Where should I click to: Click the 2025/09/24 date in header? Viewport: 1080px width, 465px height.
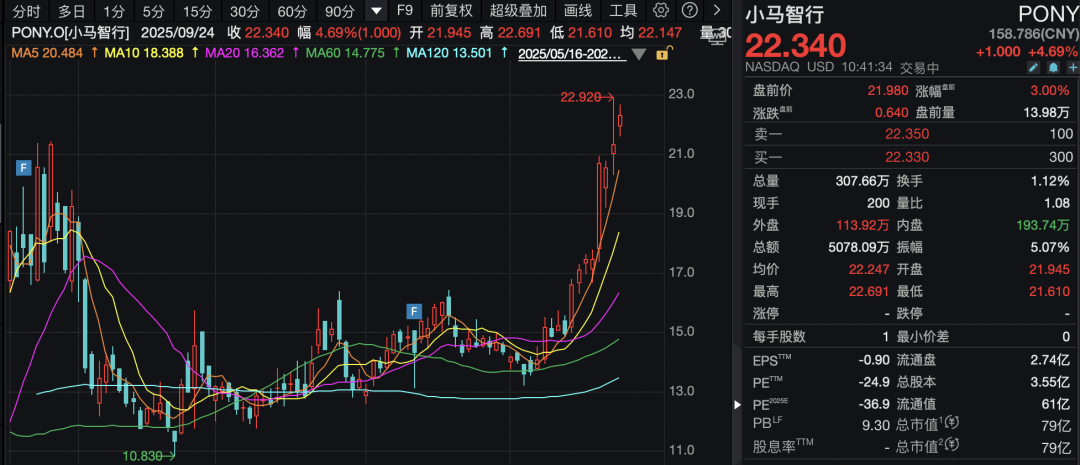tap(177, 33)
